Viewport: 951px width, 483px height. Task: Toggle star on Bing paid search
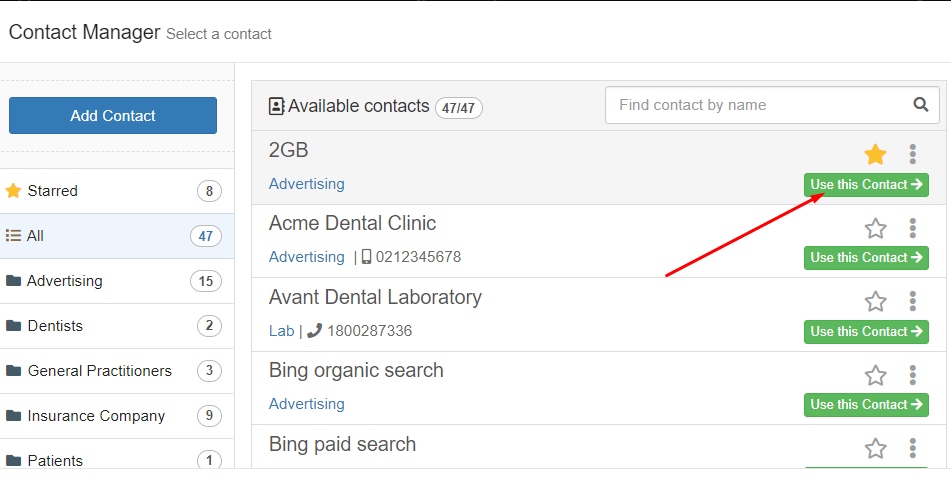(x=875, y=449)
